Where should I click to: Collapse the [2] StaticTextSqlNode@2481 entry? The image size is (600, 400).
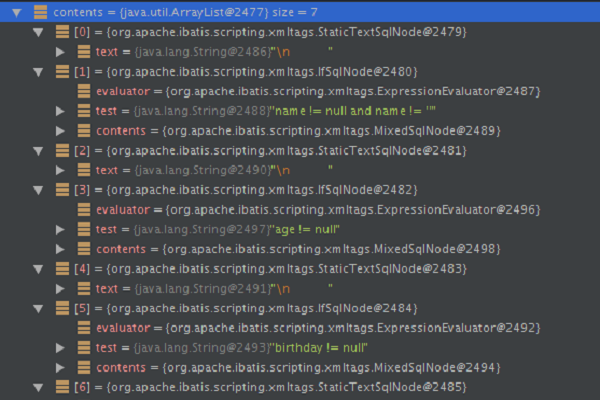(x=38, y=151)
